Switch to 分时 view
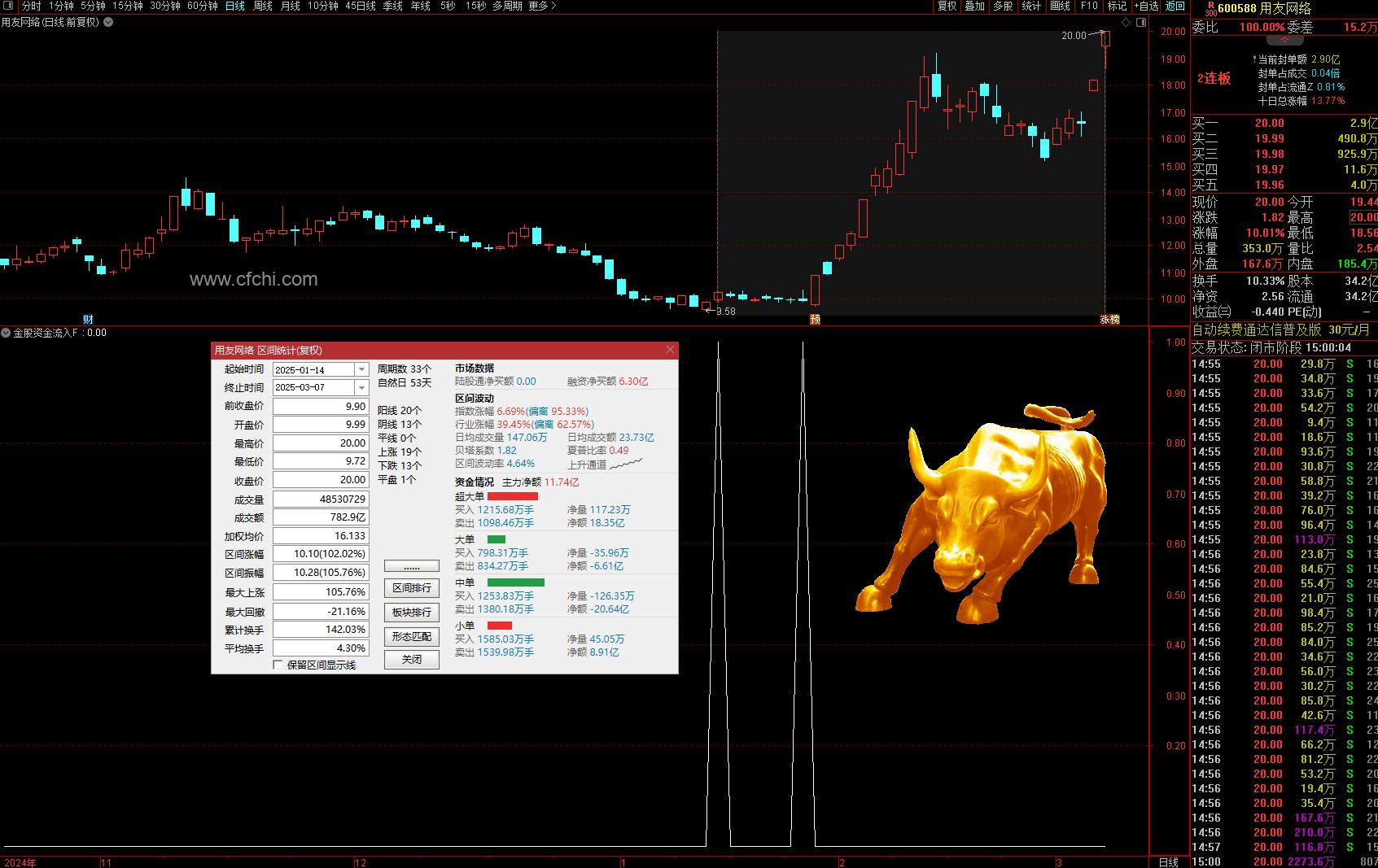Viewport: 1378px width, 868px height. point(31,6)
